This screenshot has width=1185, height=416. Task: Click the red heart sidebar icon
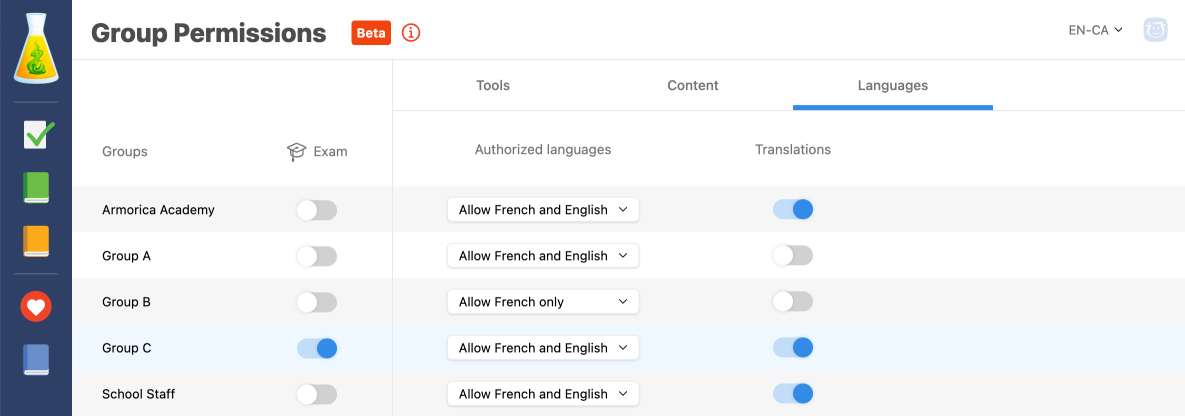pos(36,307)
